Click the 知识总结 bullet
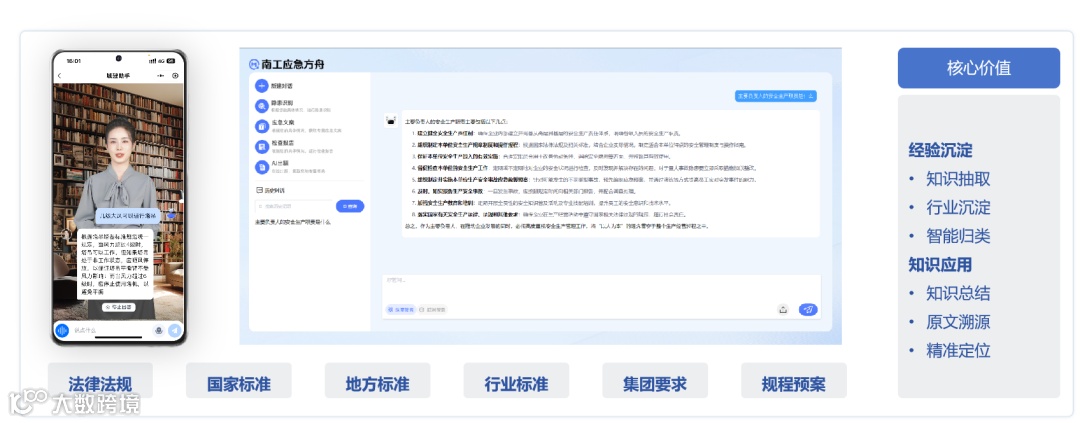 click(x=958, y=293)
